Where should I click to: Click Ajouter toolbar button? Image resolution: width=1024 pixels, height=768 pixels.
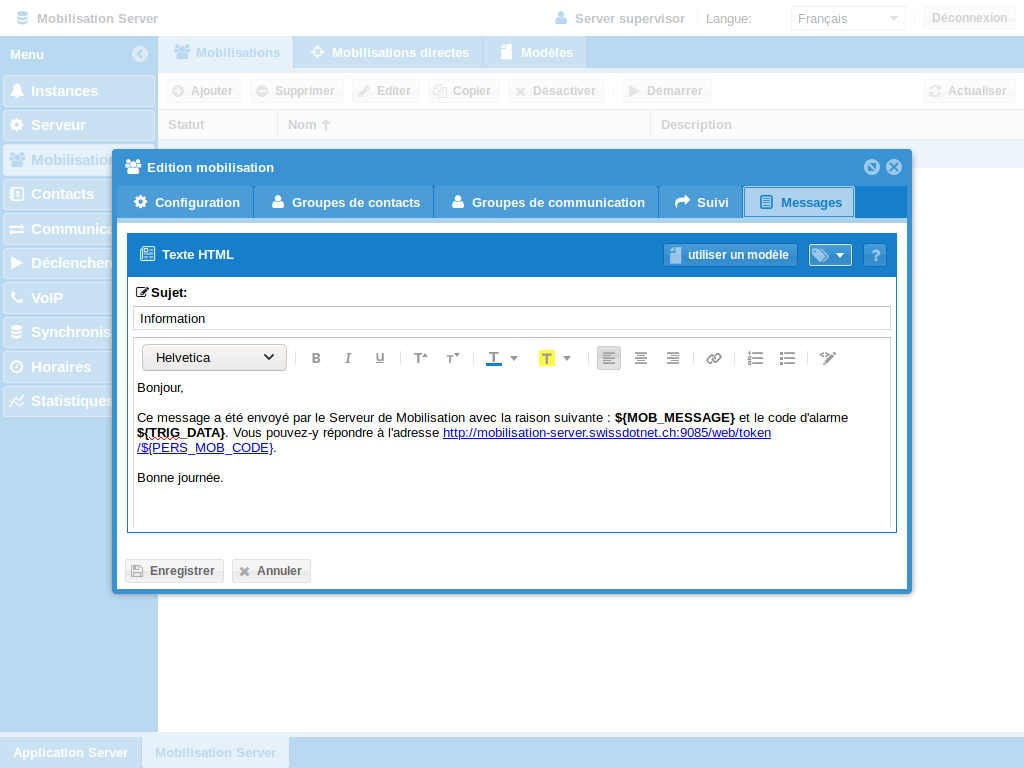204,91
